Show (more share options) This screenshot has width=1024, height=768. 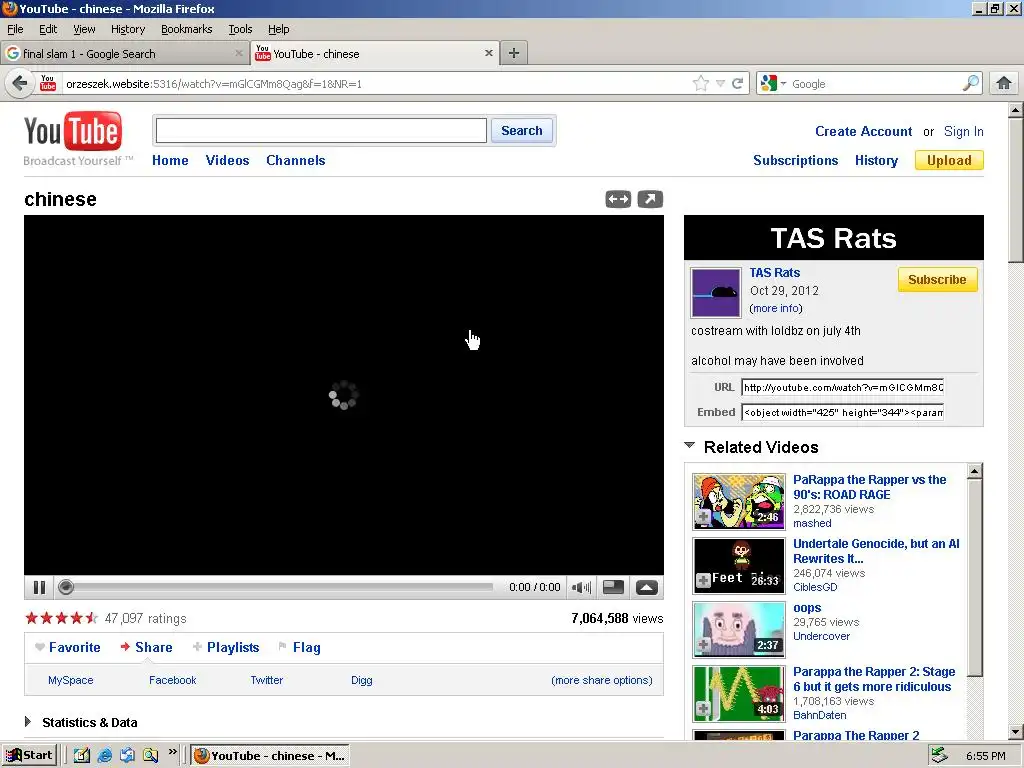pyautogui.click(x=601, y=680)
